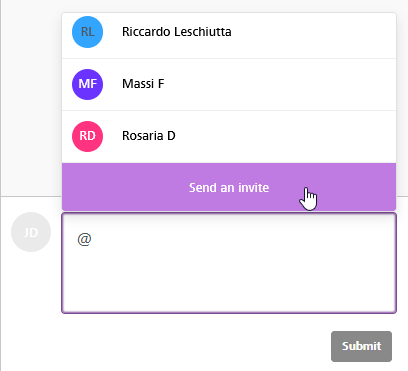The width and height of the screenshot is (408, 371).
Task: Click the gray area above the JD avatar
Action: click(31, 100)
